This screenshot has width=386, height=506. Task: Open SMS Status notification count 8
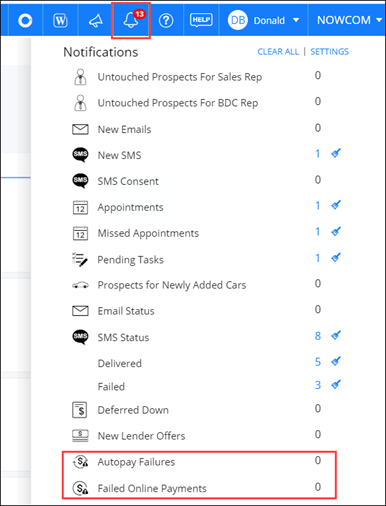[x=318, y=336]
